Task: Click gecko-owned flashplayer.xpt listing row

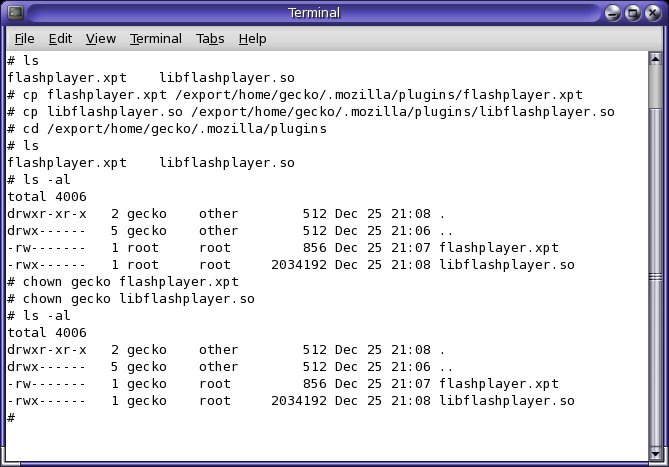Action: pos(283,384)
